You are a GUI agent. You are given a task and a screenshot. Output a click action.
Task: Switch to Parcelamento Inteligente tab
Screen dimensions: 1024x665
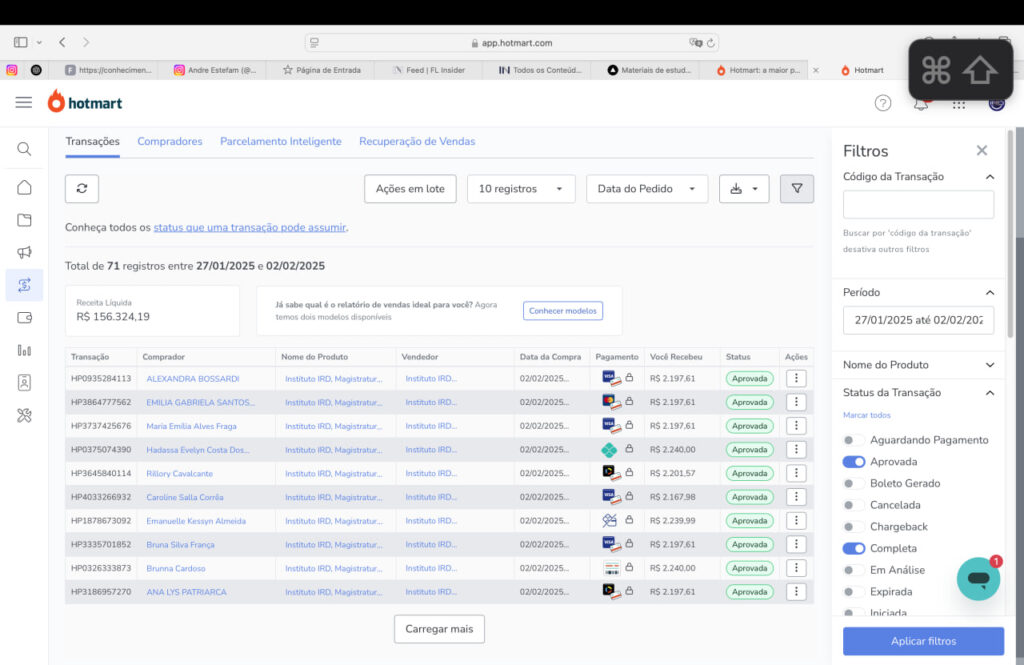click(x=281, y=142)
